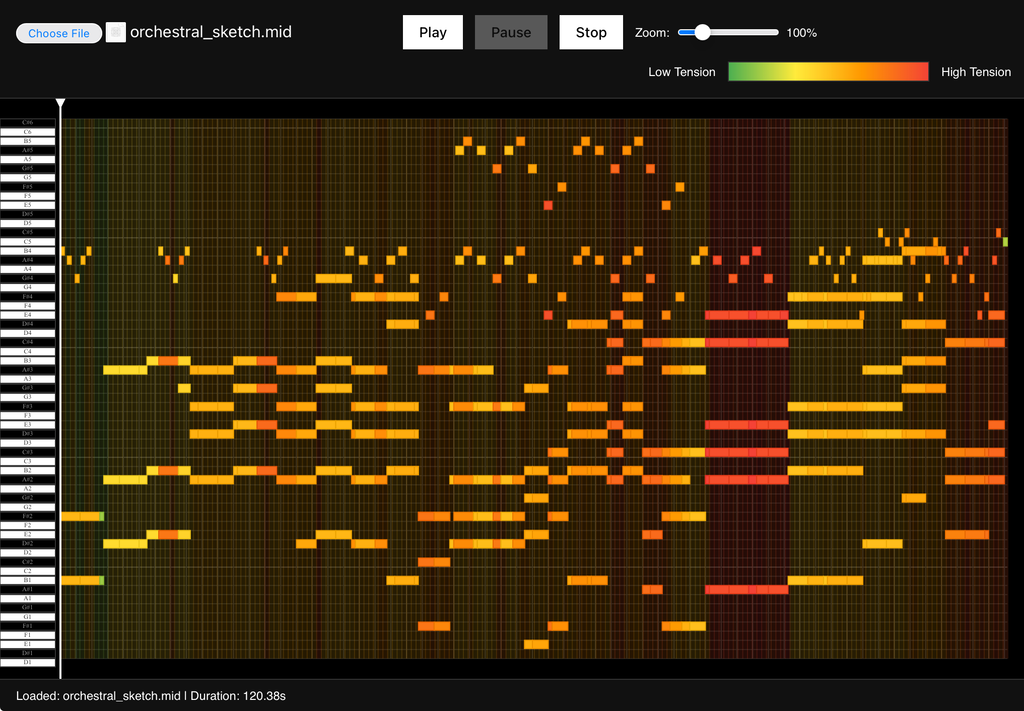Click the C#2 orange note block
This screenshot has width=1024, height=711.
[x=434, y=562]
